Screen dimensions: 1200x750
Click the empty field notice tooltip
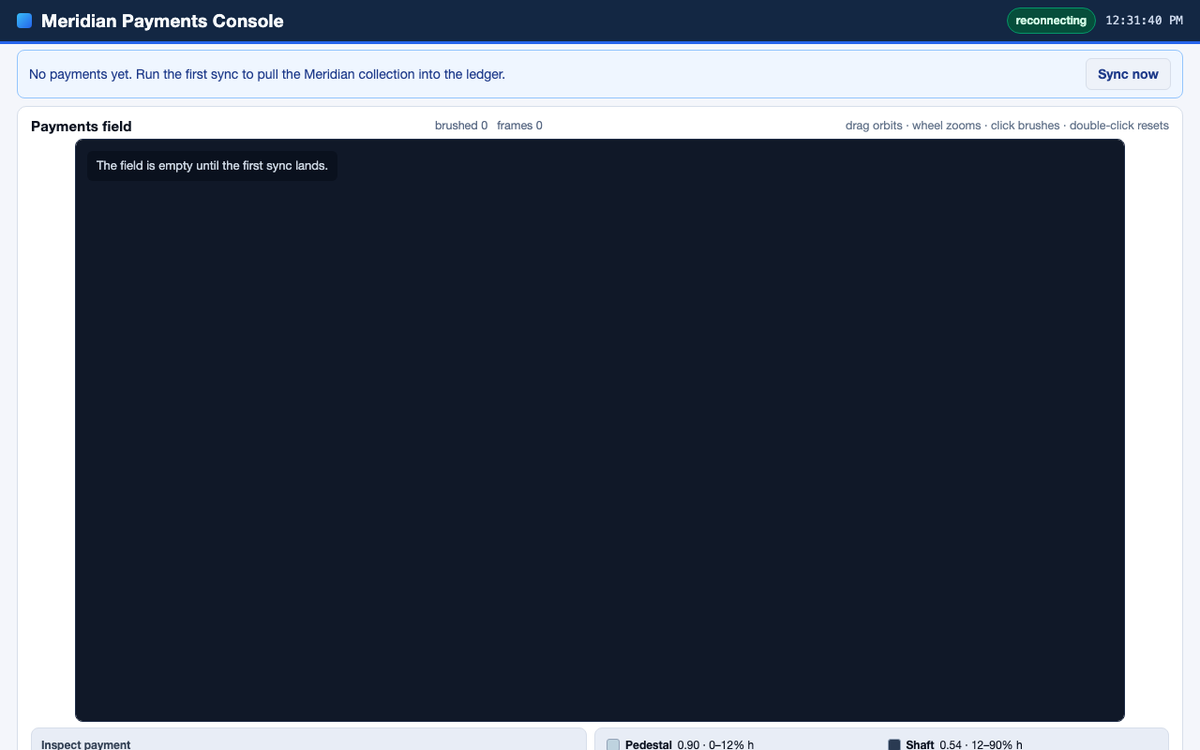point(212,165)
